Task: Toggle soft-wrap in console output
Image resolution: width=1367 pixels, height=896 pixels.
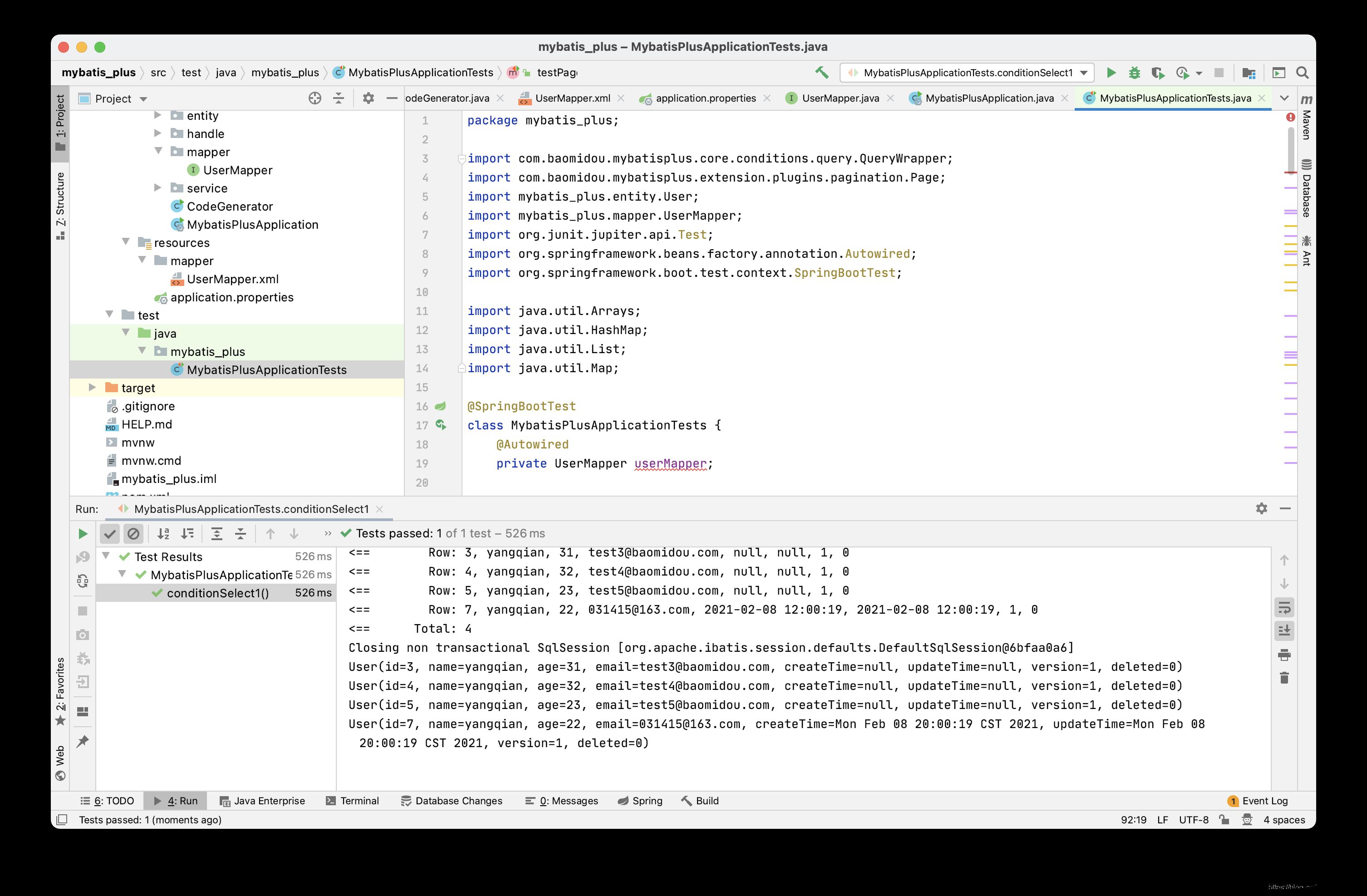Action: [x=1284, y=608]
